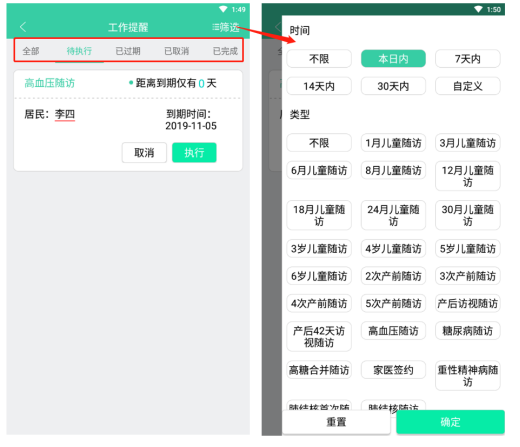Open resident link 李四
This screenshot has width=520, height=447.
click(65, 114)
